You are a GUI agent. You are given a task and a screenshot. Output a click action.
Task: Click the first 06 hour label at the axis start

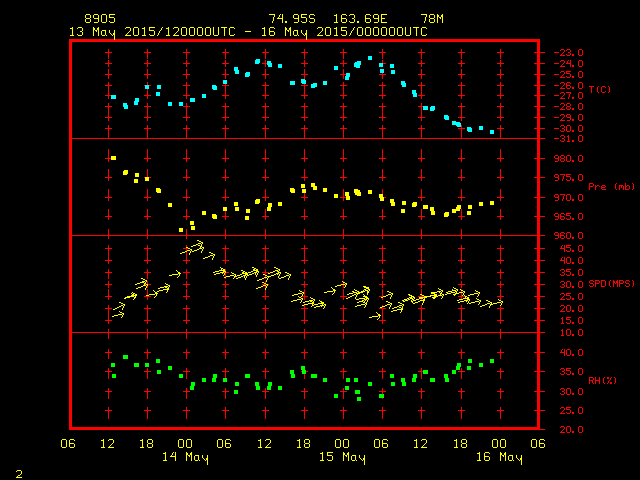coord(68,444)
